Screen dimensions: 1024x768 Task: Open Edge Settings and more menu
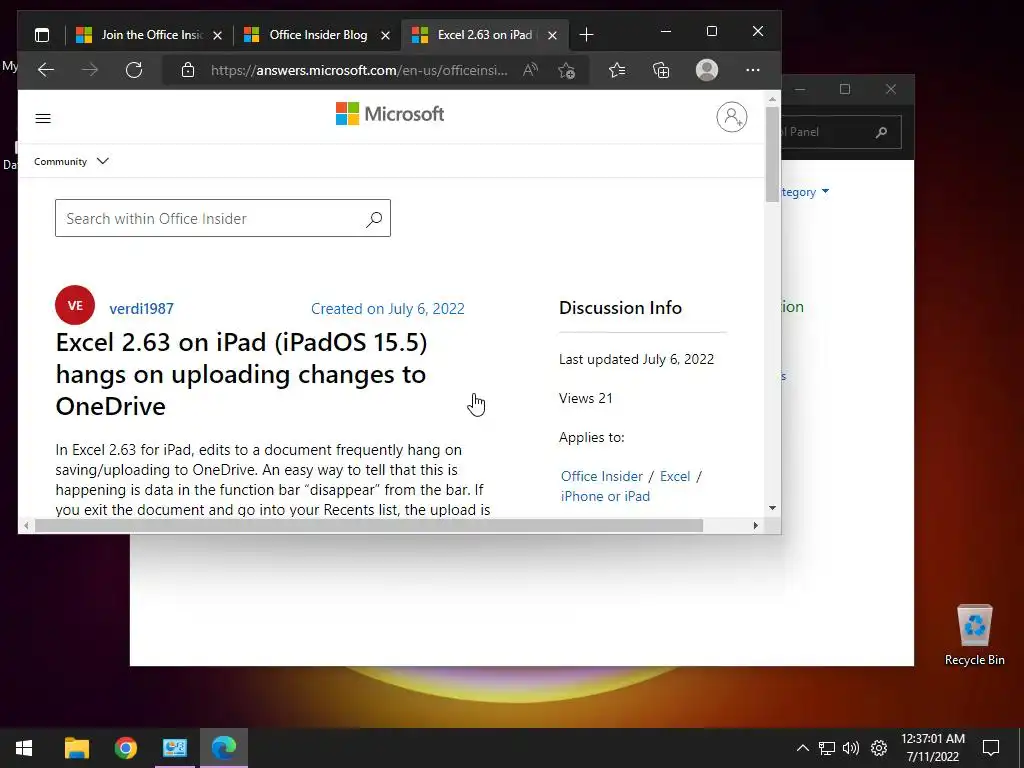click(x=753, y=70)
